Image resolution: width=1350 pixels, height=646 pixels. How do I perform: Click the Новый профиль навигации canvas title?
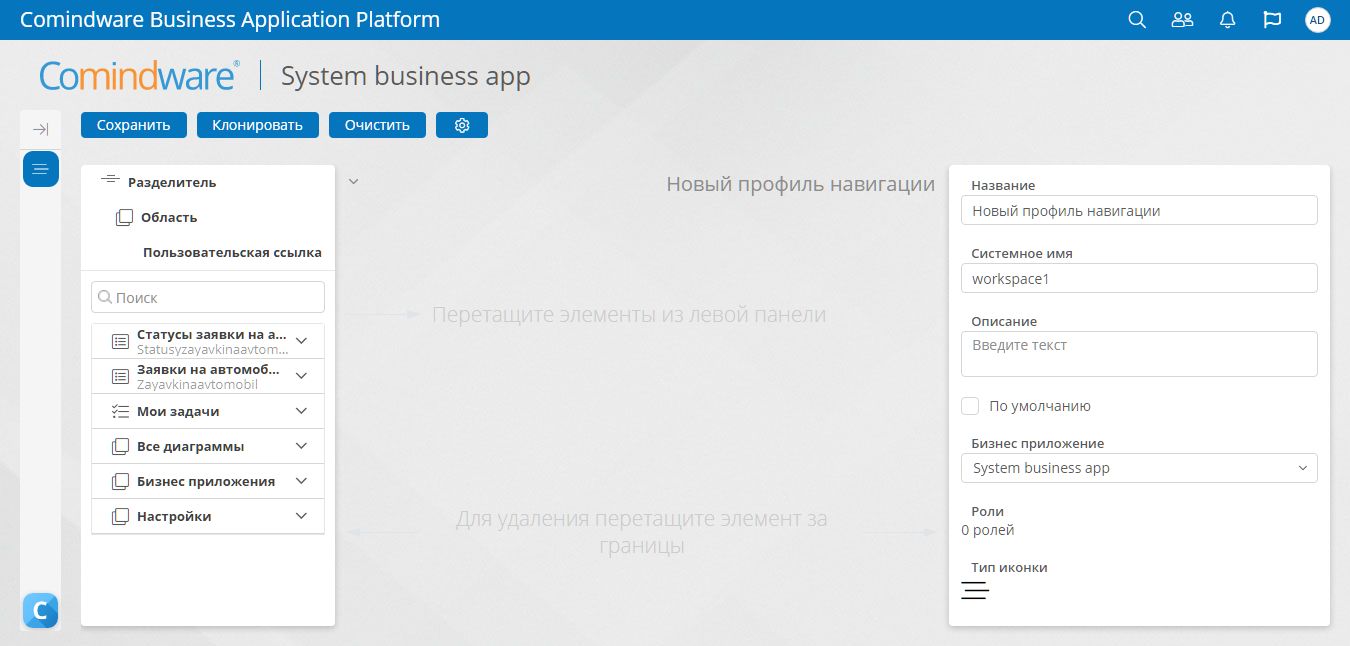[x=801, y=184]
